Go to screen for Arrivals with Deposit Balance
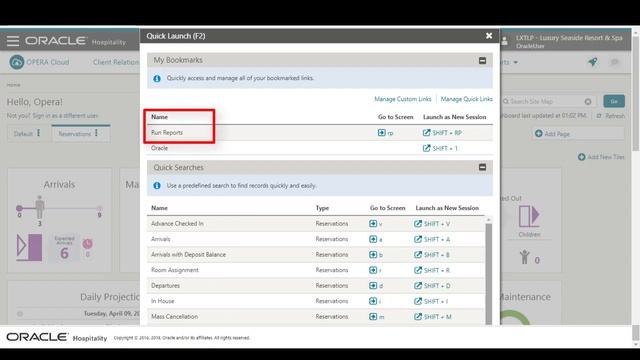The image size is (640, 360). point(373,255)
